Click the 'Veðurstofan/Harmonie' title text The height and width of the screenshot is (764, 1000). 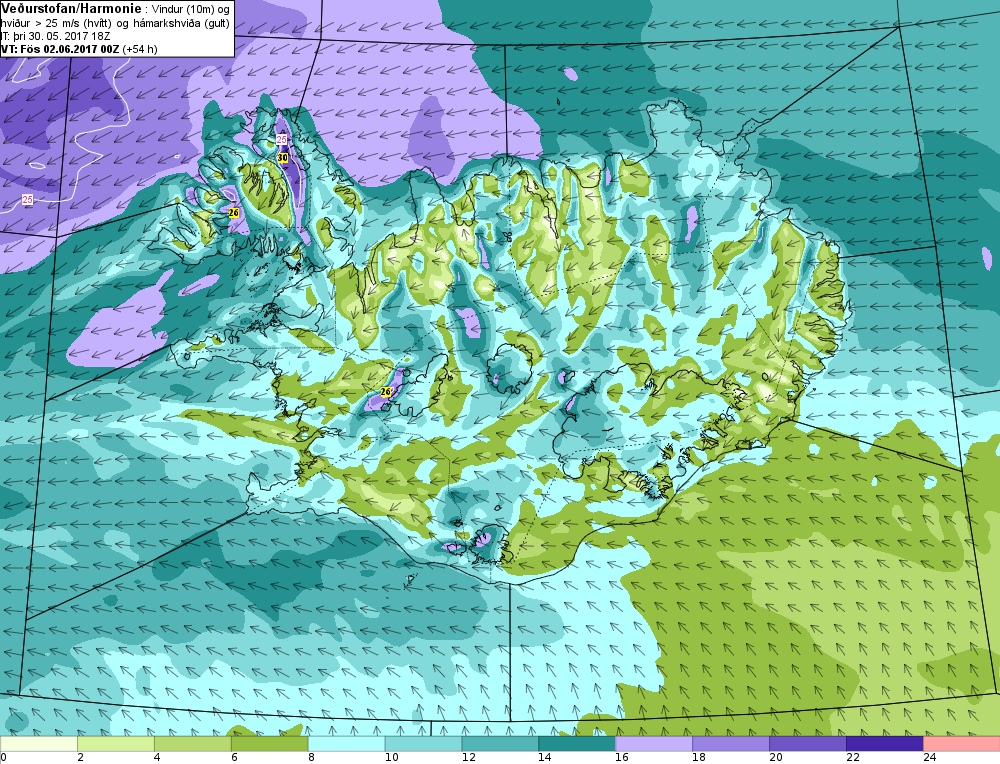coord(71,10)
